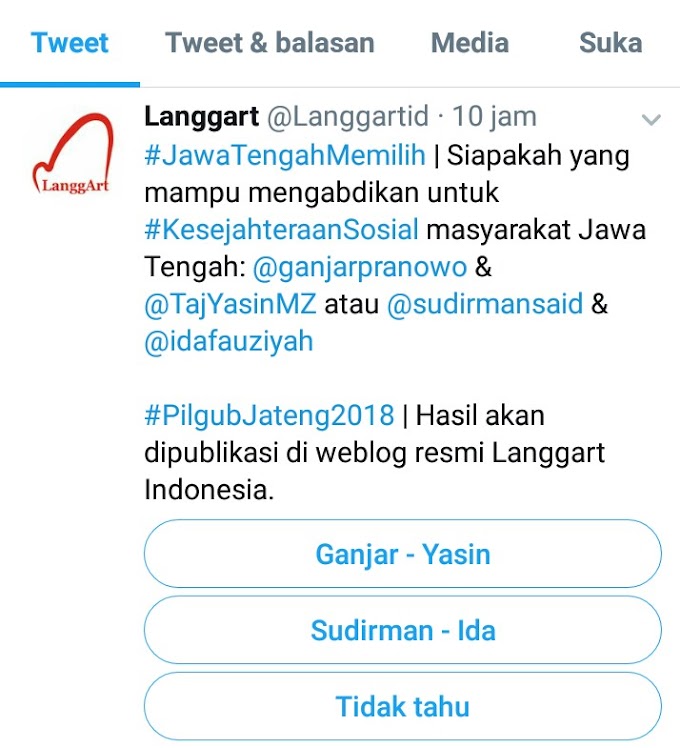Vote for Ganjar - Yasin poll option

[403, 554]
